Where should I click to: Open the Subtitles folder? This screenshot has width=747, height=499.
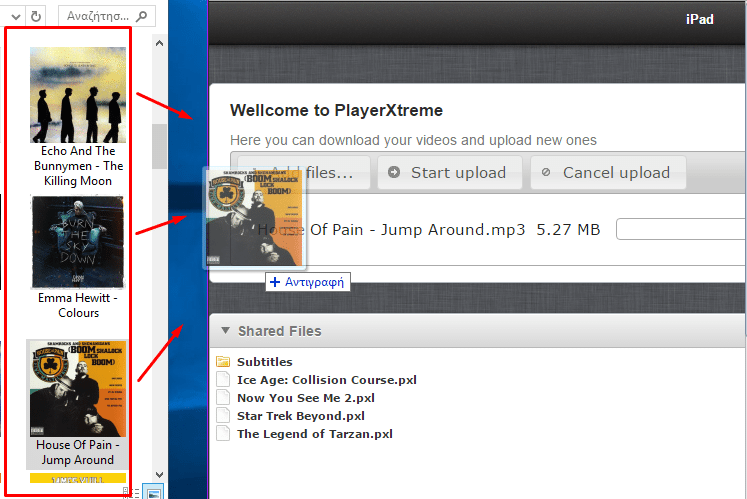click(264, 362)
